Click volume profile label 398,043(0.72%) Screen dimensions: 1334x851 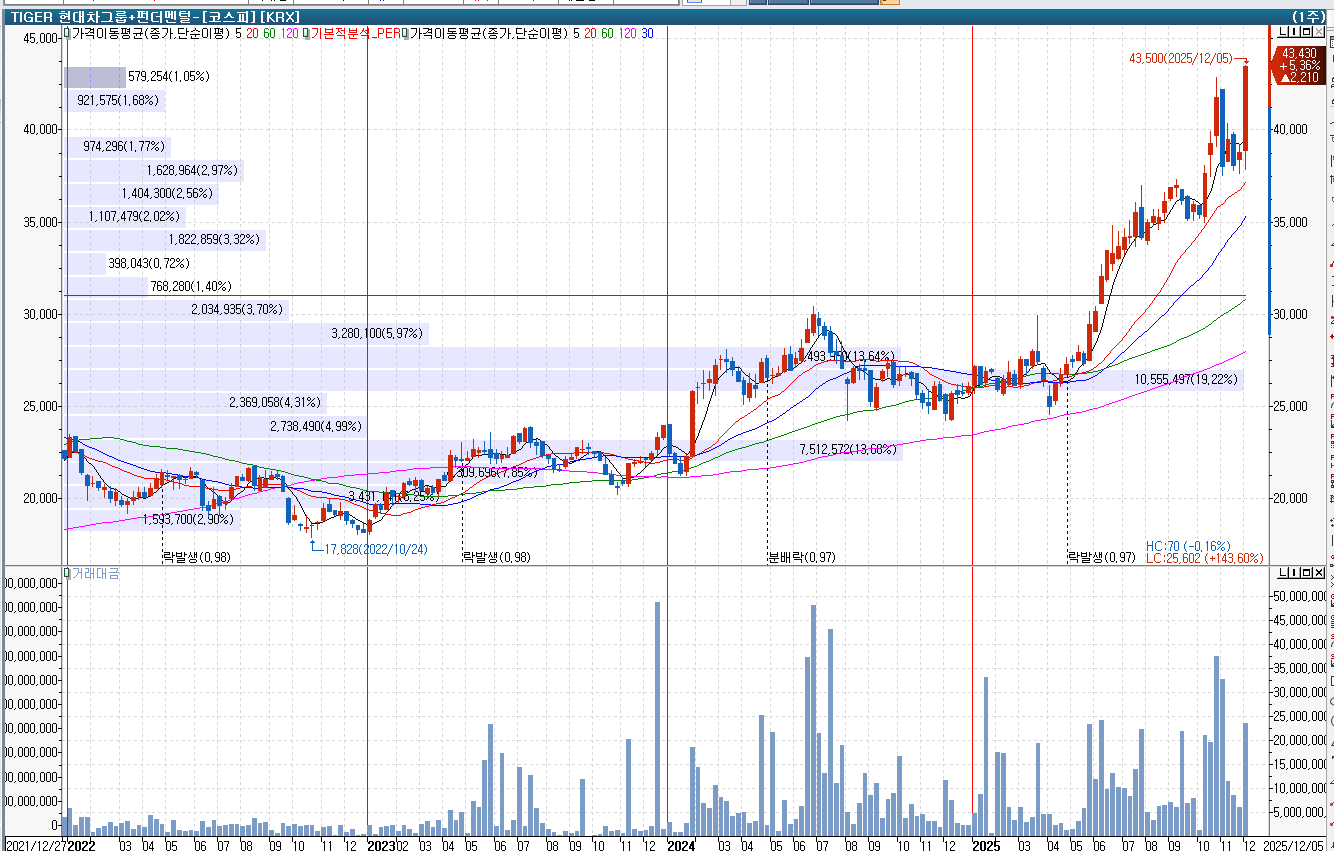(148, 263)
